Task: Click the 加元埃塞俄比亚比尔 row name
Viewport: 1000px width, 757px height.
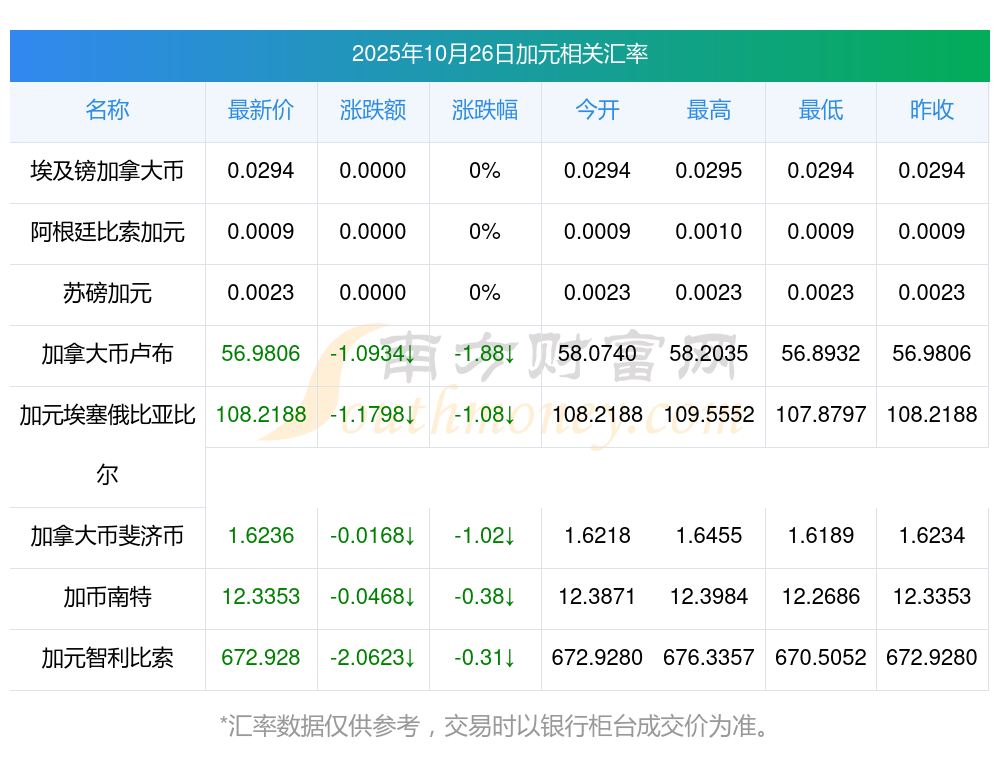Action: 107,445
